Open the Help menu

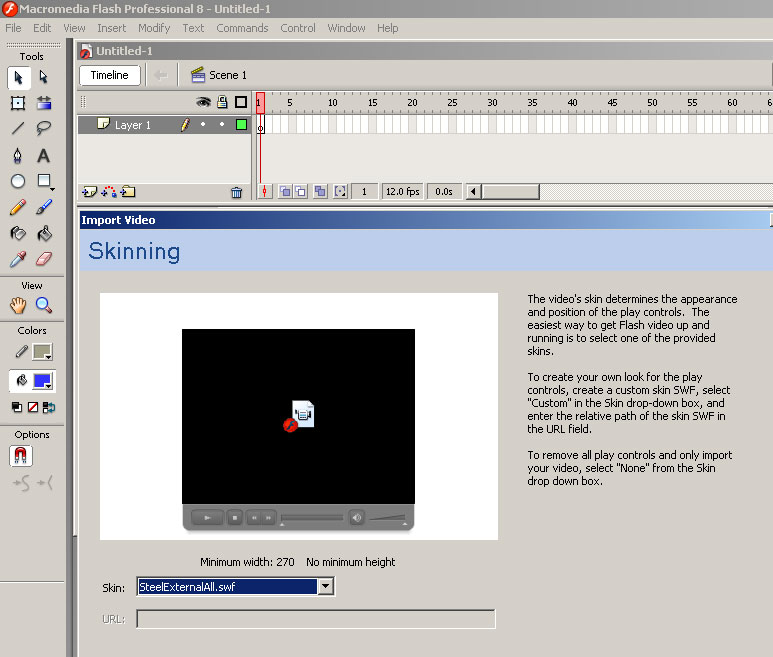click(387, 28)
